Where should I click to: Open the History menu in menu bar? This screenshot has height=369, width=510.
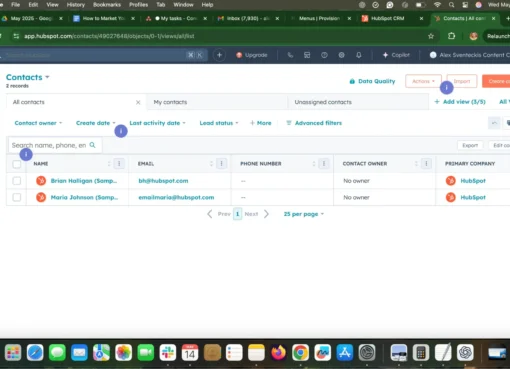(76, 5)
